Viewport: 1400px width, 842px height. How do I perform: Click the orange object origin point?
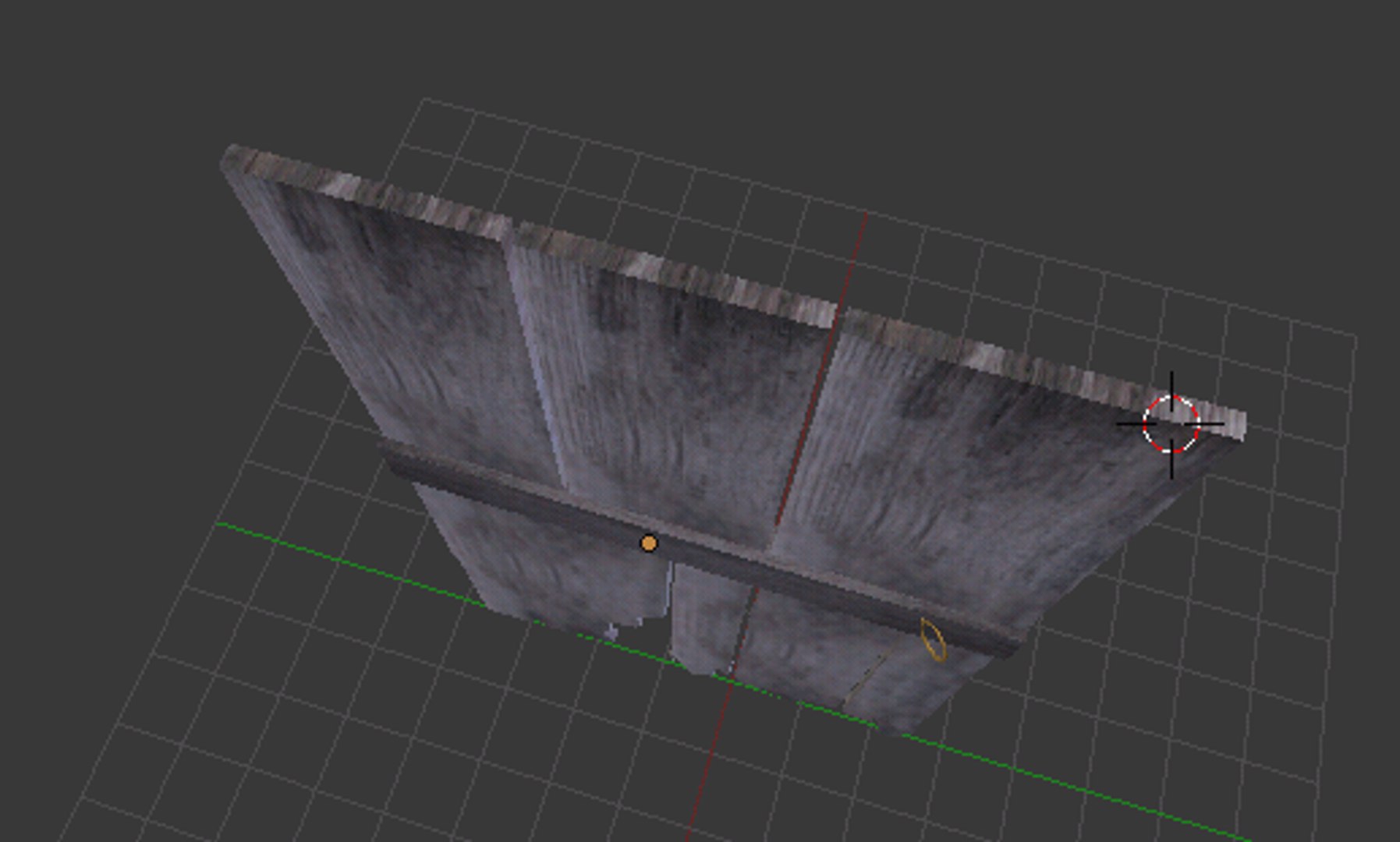(648, 543)
